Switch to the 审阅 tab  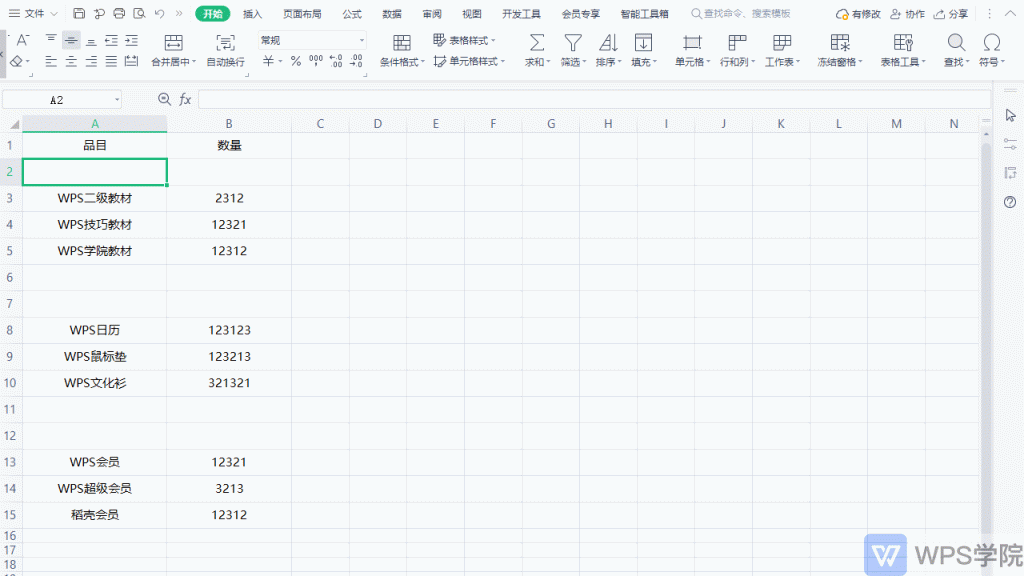pyautogui.click(x=432, y=14)
